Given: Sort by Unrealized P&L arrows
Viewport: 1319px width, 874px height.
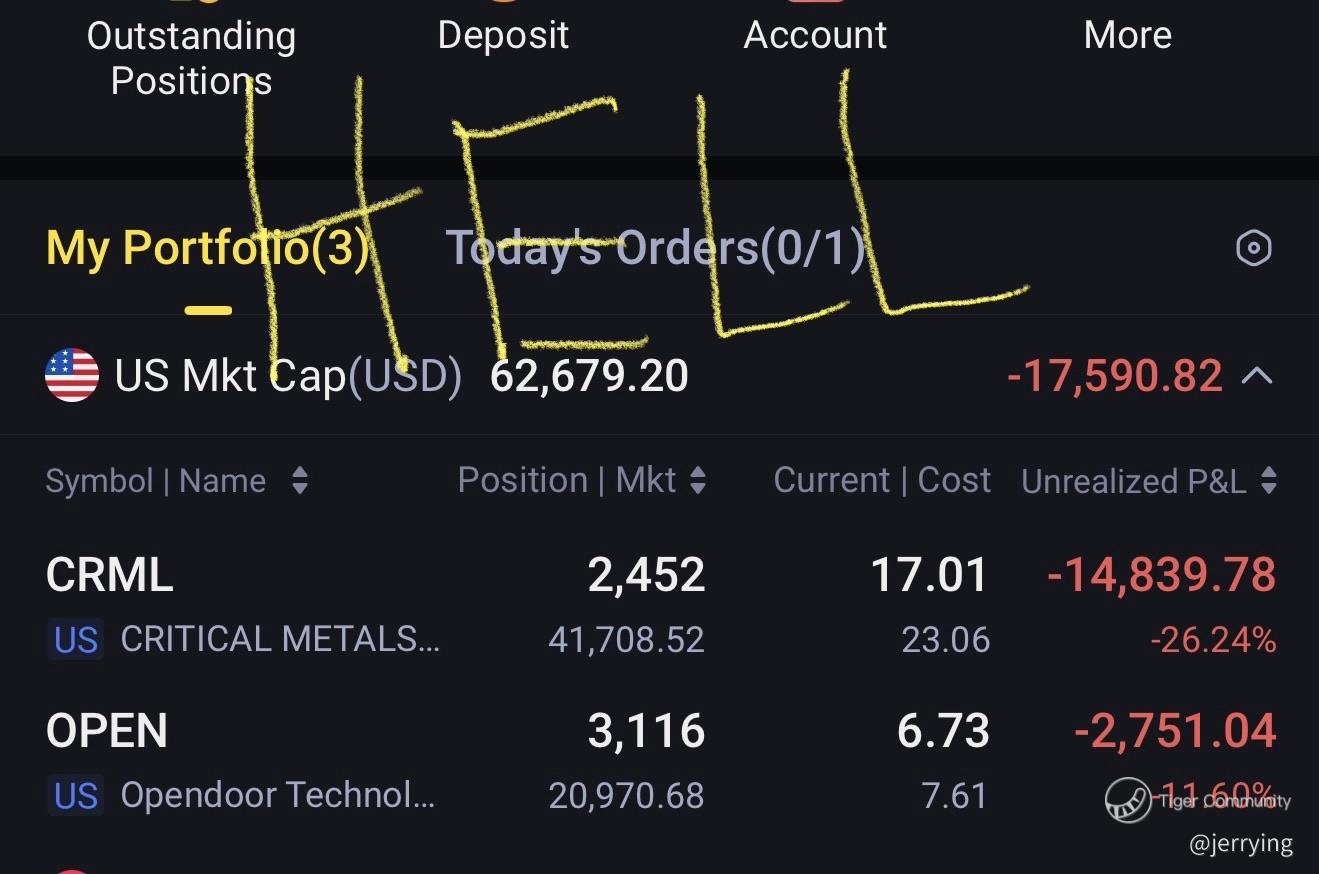Looking at the screenshot, I should pos(1269,481).
